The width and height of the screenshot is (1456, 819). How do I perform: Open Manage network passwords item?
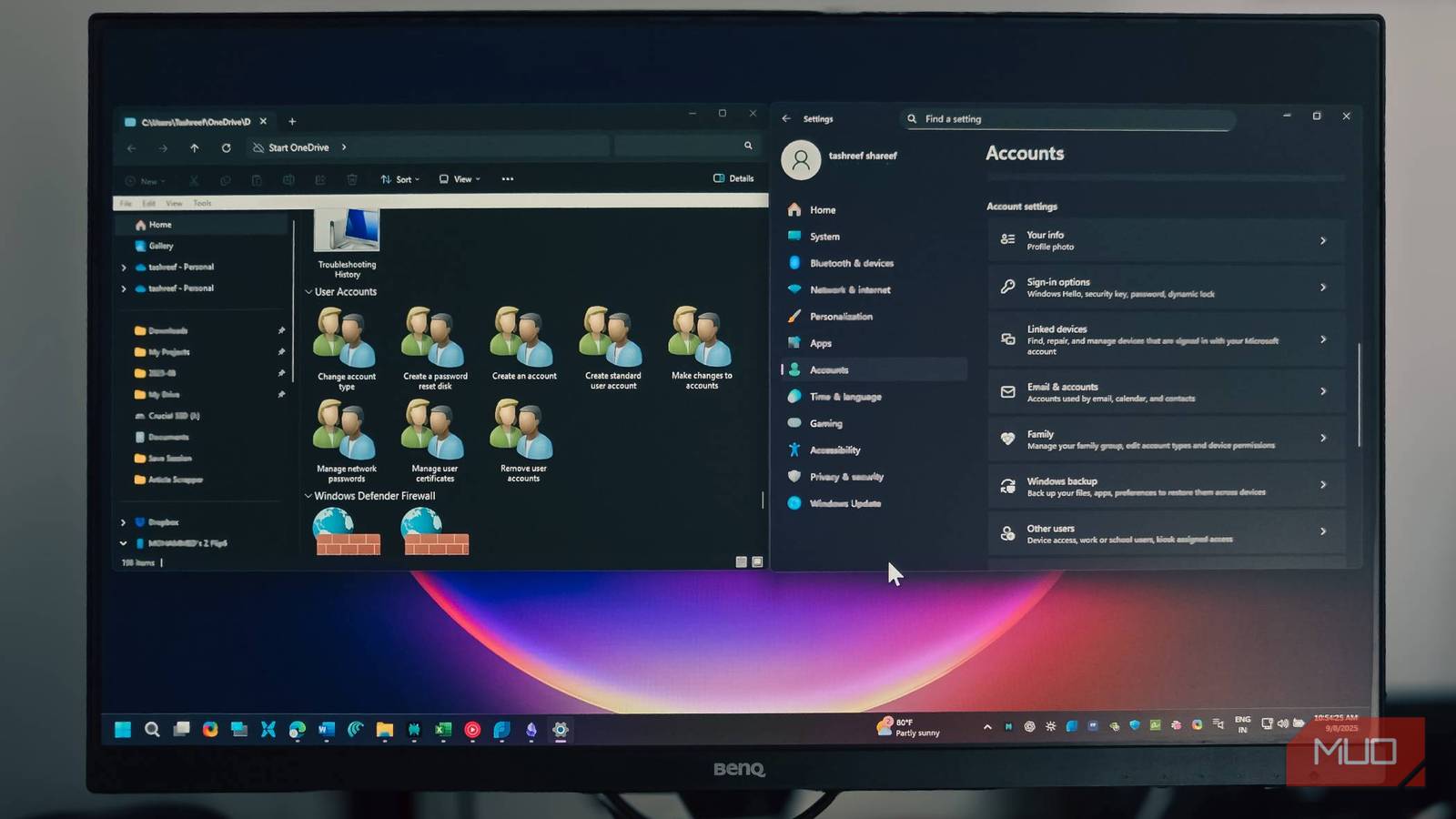[346, 441]
